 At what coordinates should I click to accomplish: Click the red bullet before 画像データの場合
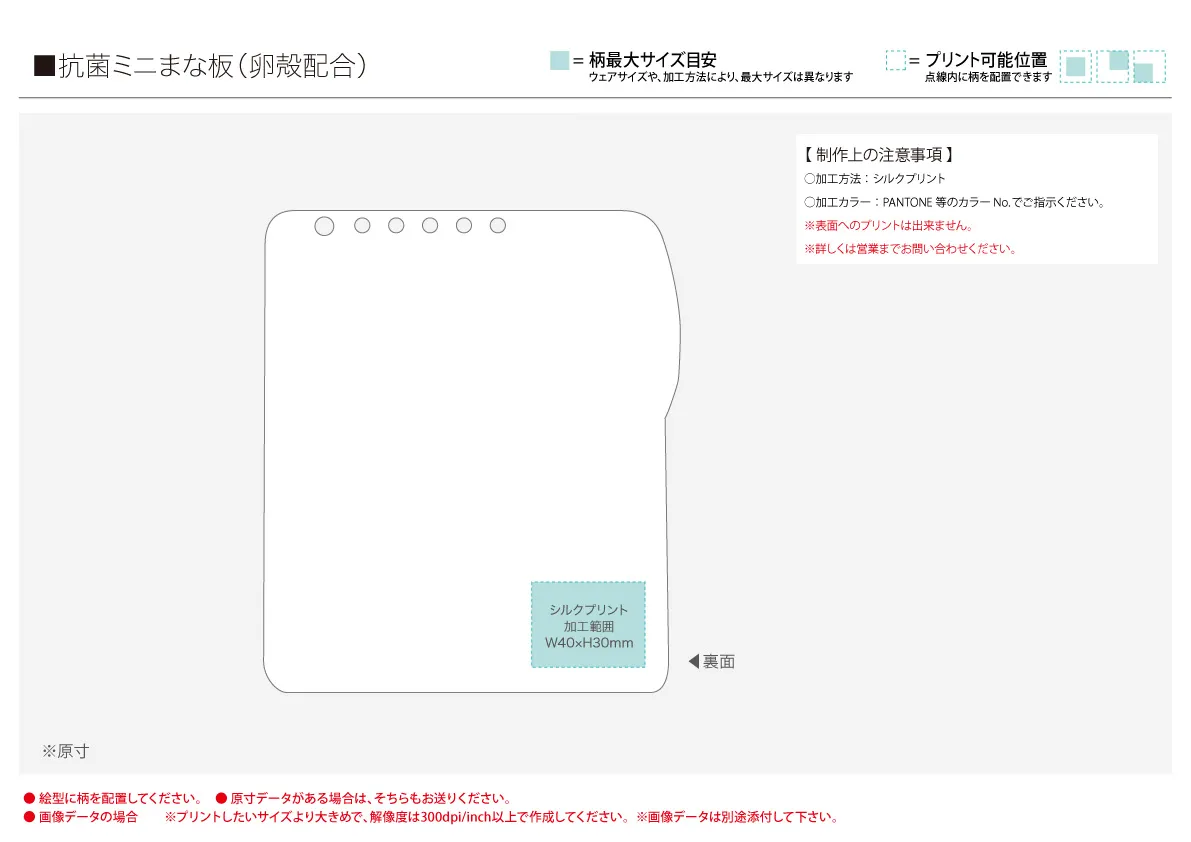(30, 818)
